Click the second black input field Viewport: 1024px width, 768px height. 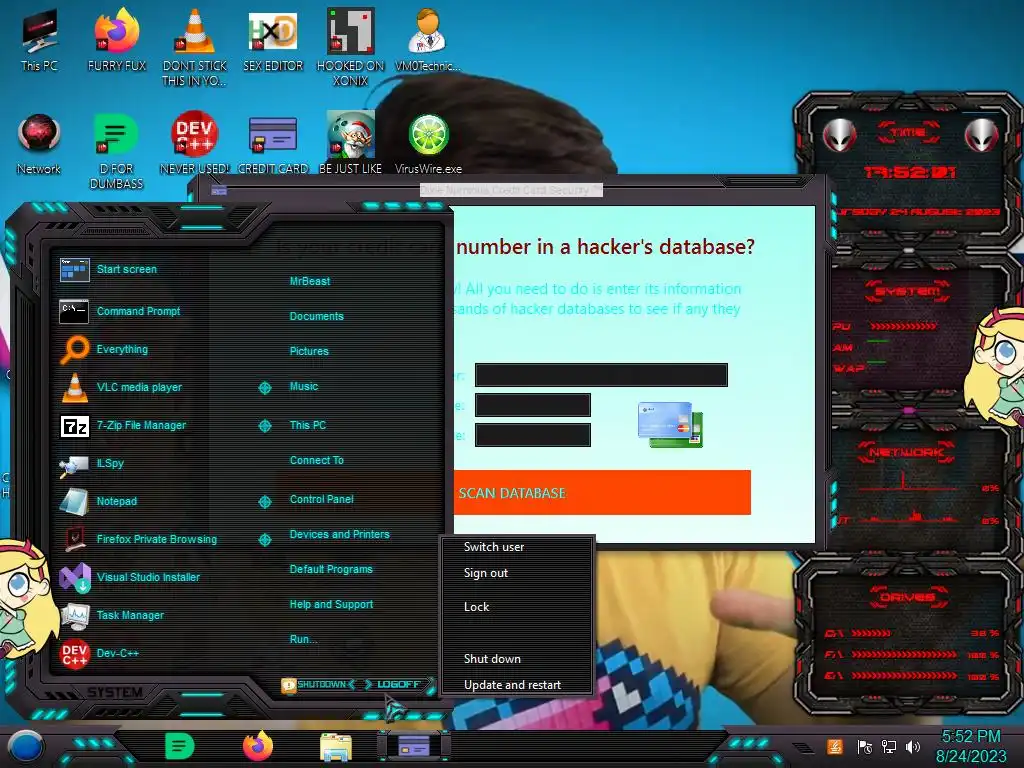tap(533, 405)
